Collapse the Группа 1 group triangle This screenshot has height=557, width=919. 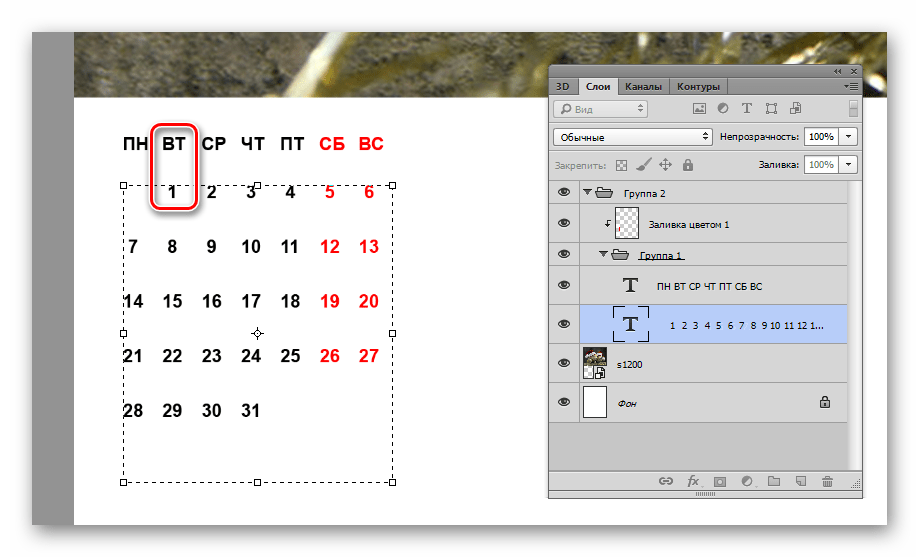pyautogui.click(x=603, y=255)
